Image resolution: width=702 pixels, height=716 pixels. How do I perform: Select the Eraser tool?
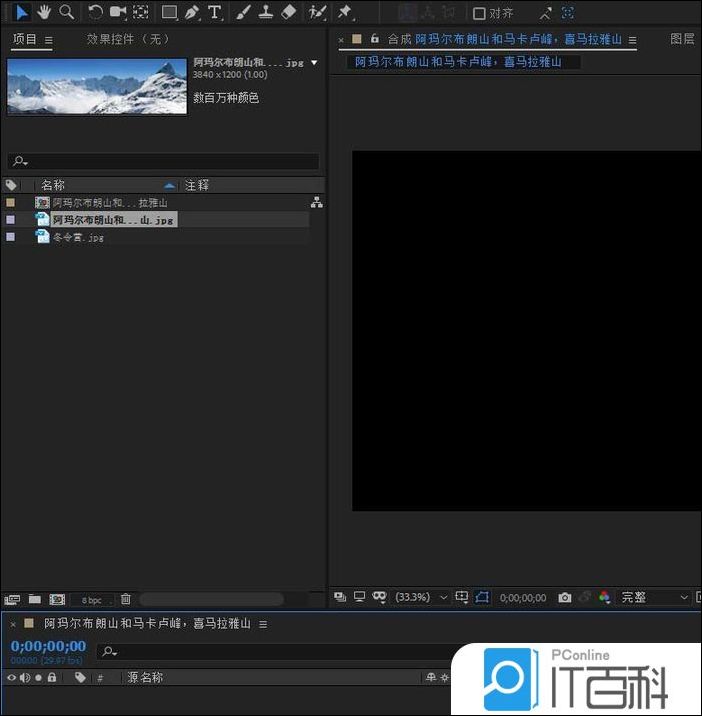[289, 12]
